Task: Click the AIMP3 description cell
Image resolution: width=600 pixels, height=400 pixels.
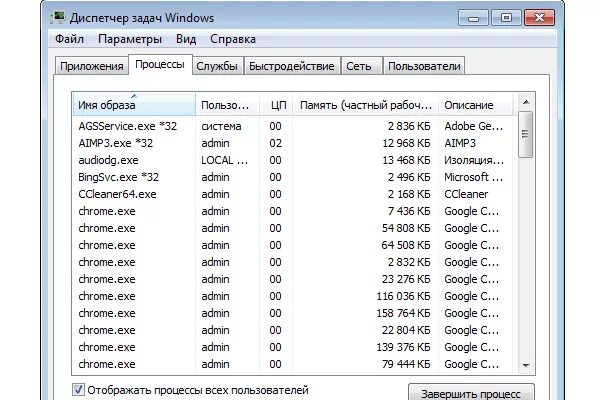Action: tap(460, 143)
